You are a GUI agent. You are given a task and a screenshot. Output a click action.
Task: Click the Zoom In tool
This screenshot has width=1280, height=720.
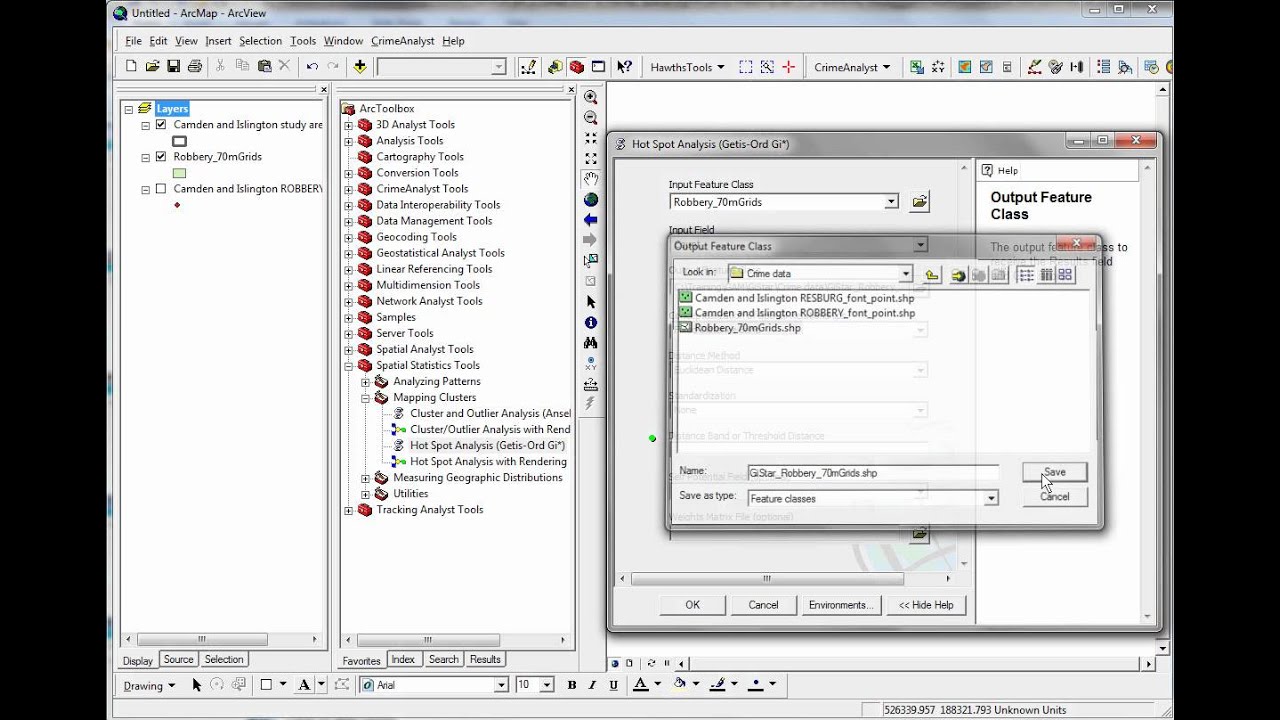pyautogui.click(x=590, y=97)
